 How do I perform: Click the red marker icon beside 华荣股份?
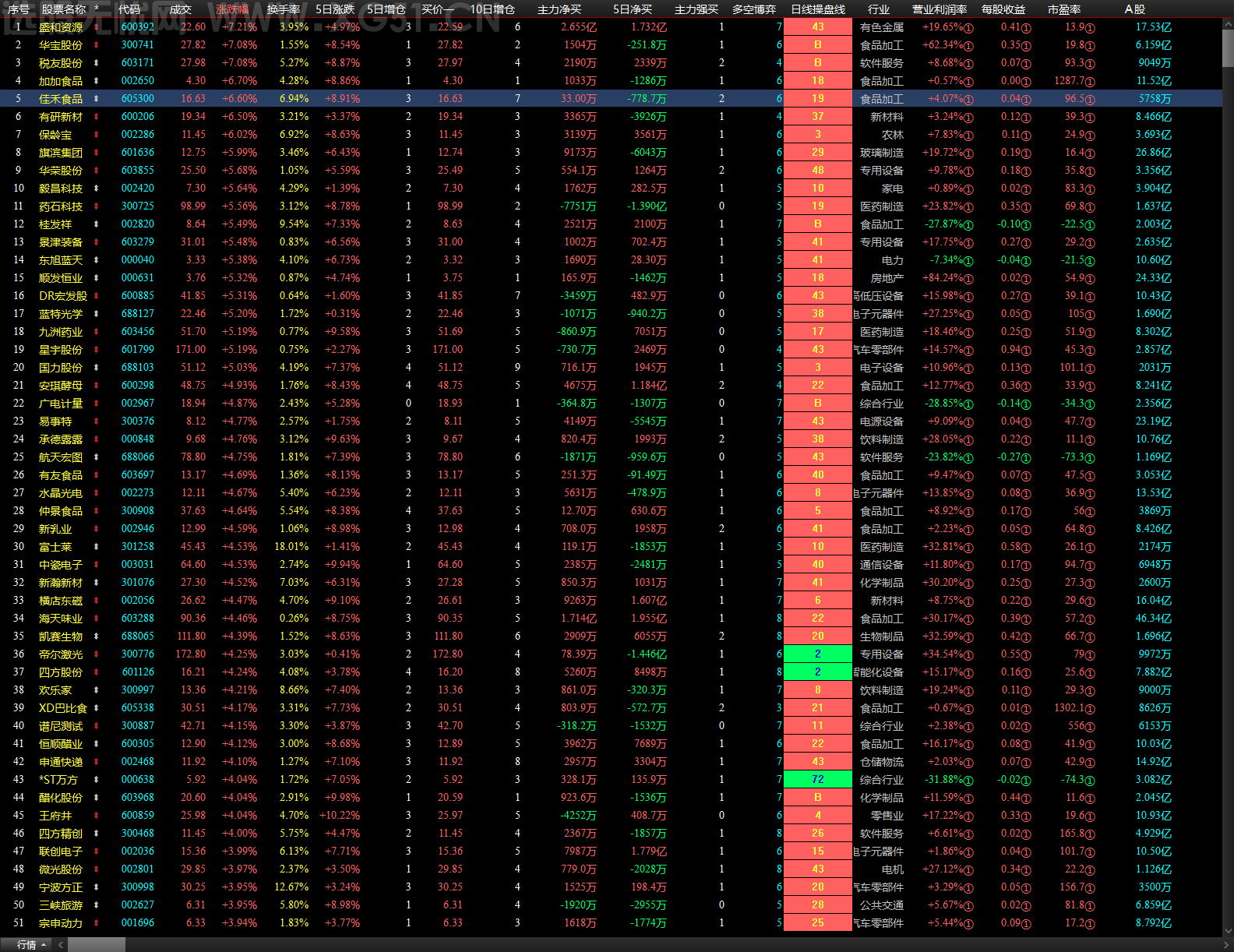(97, 171)
